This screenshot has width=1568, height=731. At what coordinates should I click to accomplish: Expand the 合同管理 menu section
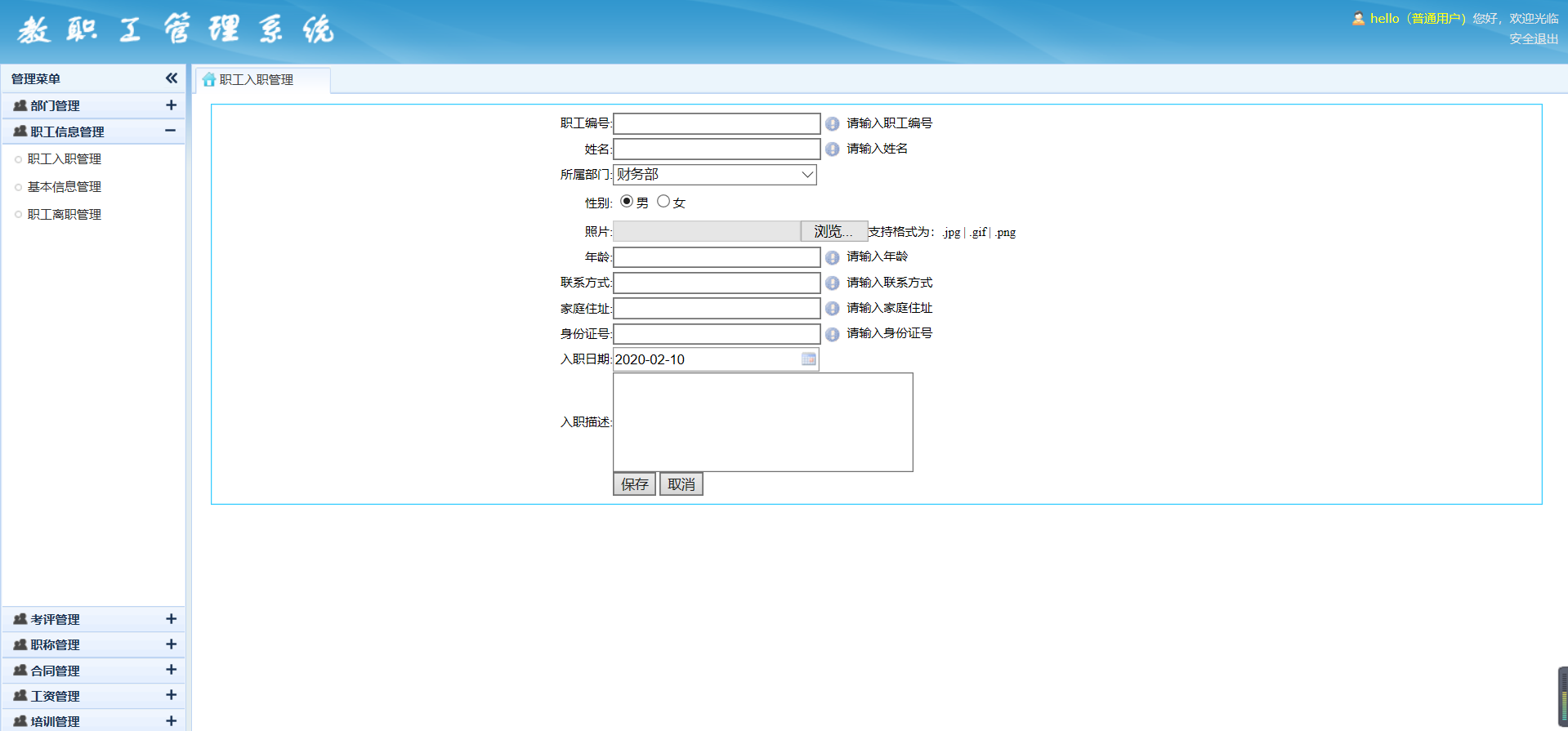pyautogui.click(x=171, y=670)
